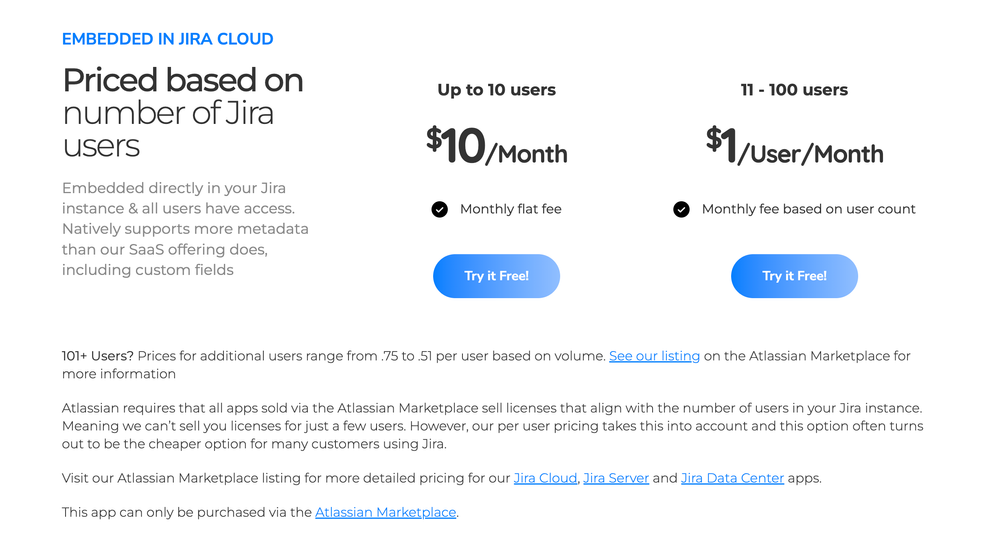Viewport: 999px width, 545px height.
Task: Click the Embedded directly in your Jira description
Action: [x=185, y=229]
